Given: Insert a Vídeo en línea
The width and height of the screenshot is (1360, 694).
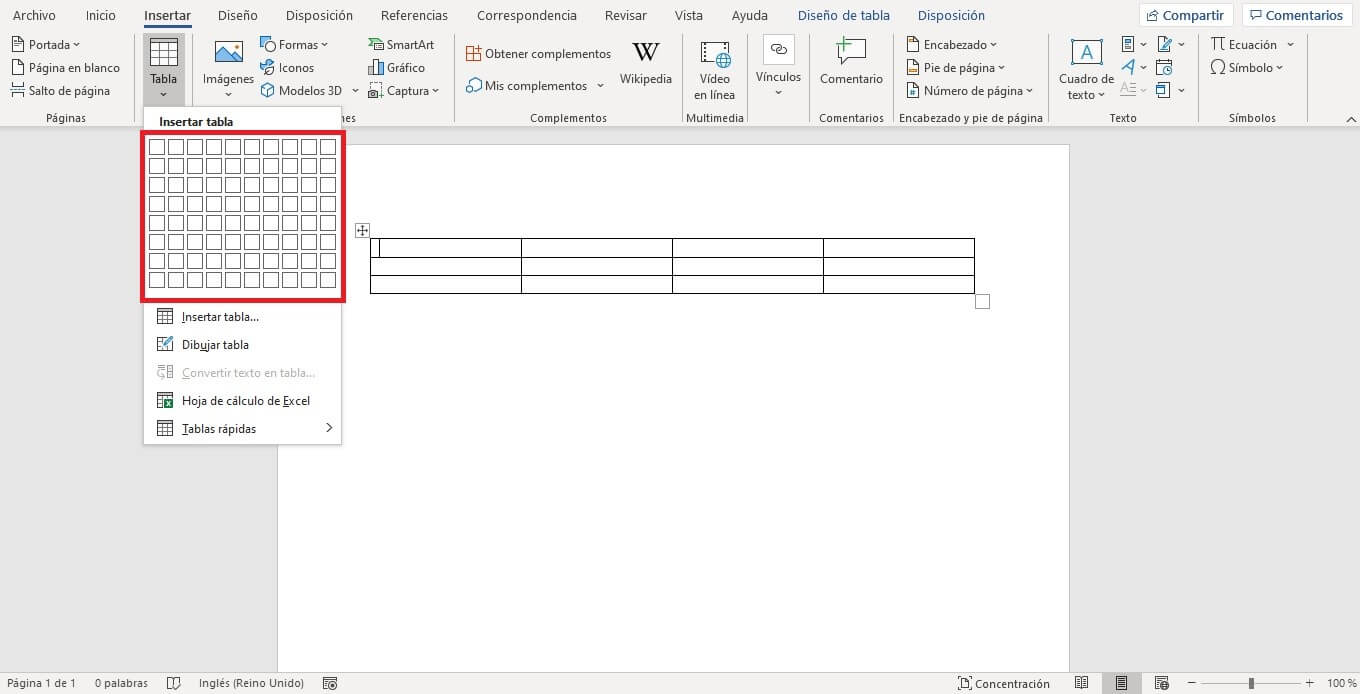Looking at the screenshot, I should point(715,69).
